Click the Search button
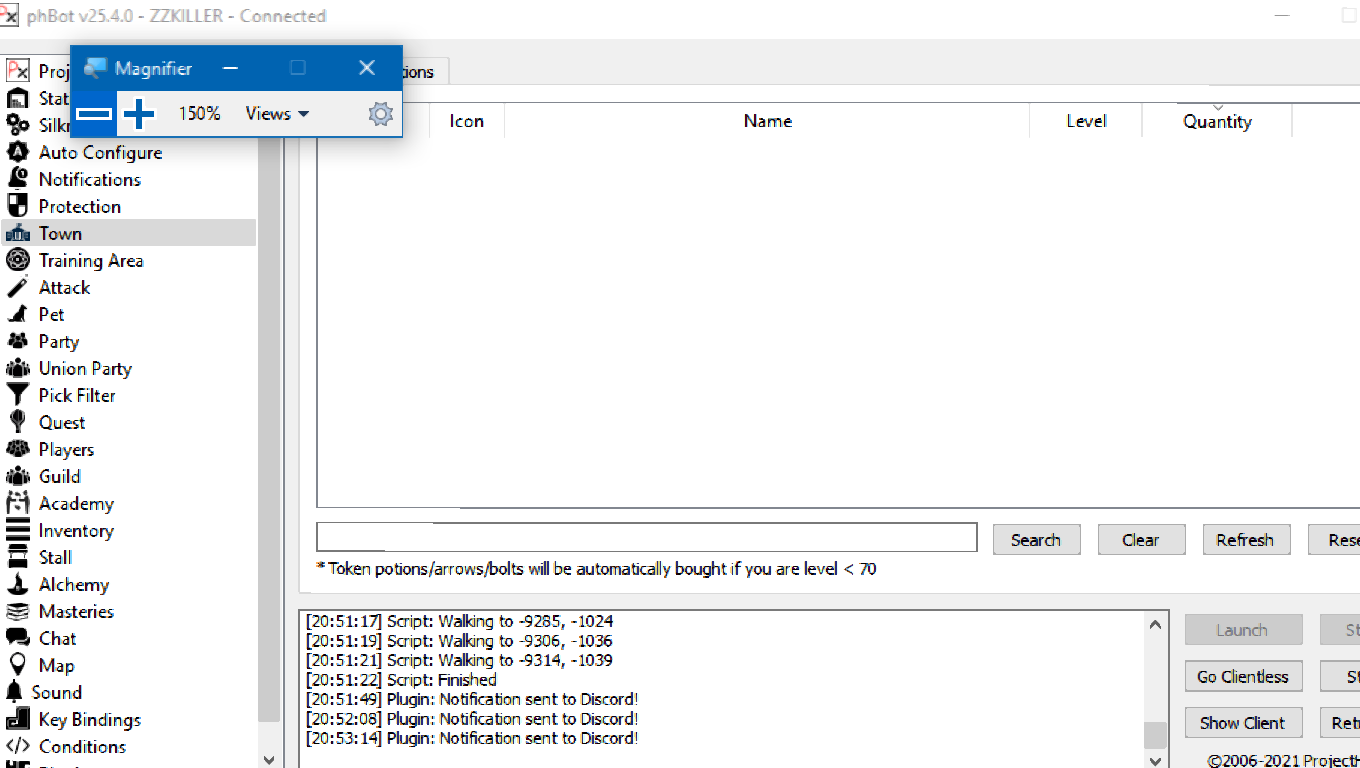Image resolution: width=1360 pixels, height=768 pixels. click(x=1035, y=540)
